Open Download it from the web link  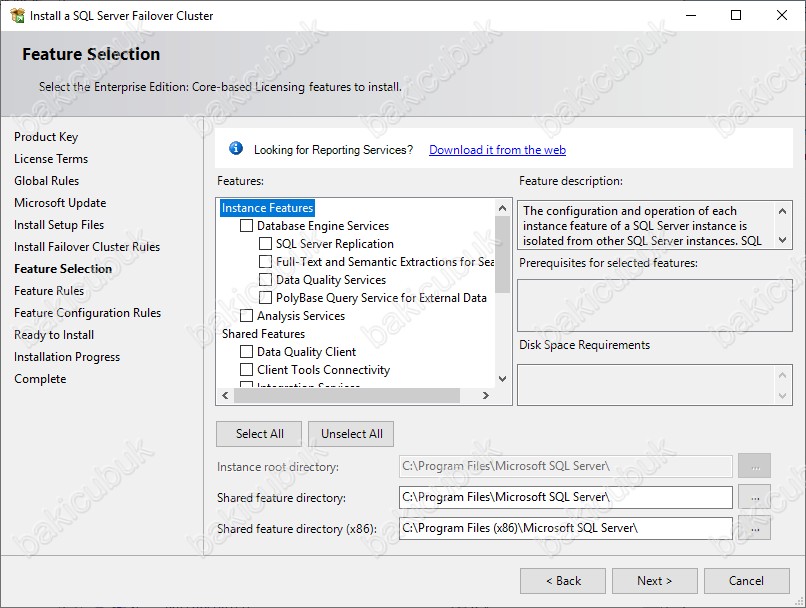pos(497,150)
